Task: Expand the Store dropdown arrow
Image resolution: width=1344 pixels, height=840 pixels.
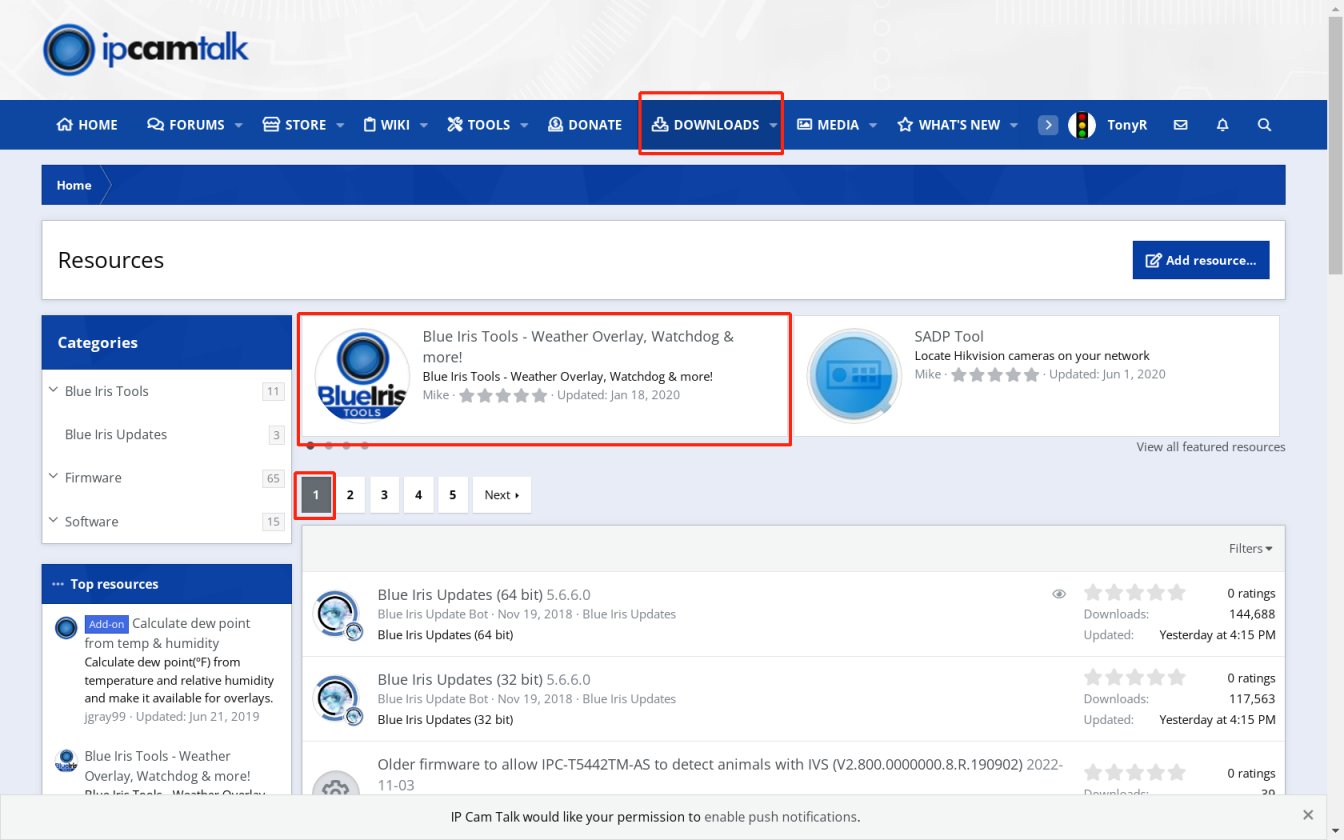Action: point(341,125)
